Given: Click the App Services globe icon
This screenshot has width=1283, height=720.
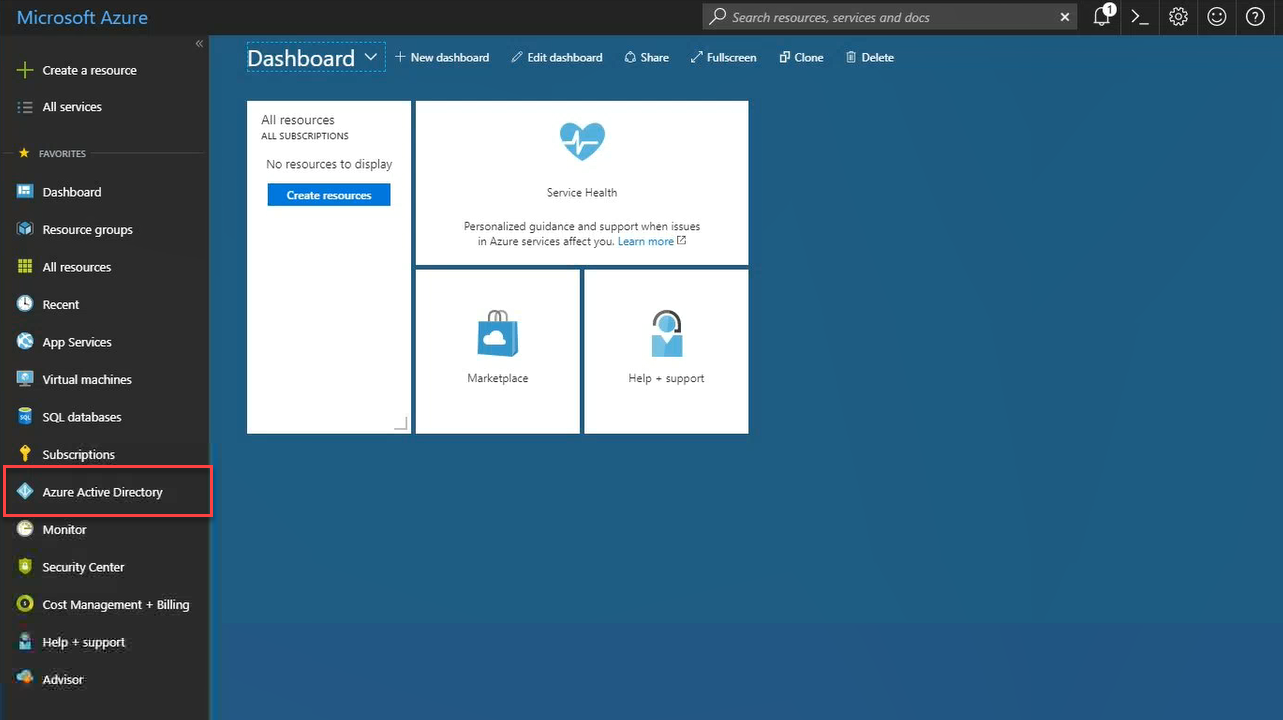Looking at the screenshot, I should [25, 342].
